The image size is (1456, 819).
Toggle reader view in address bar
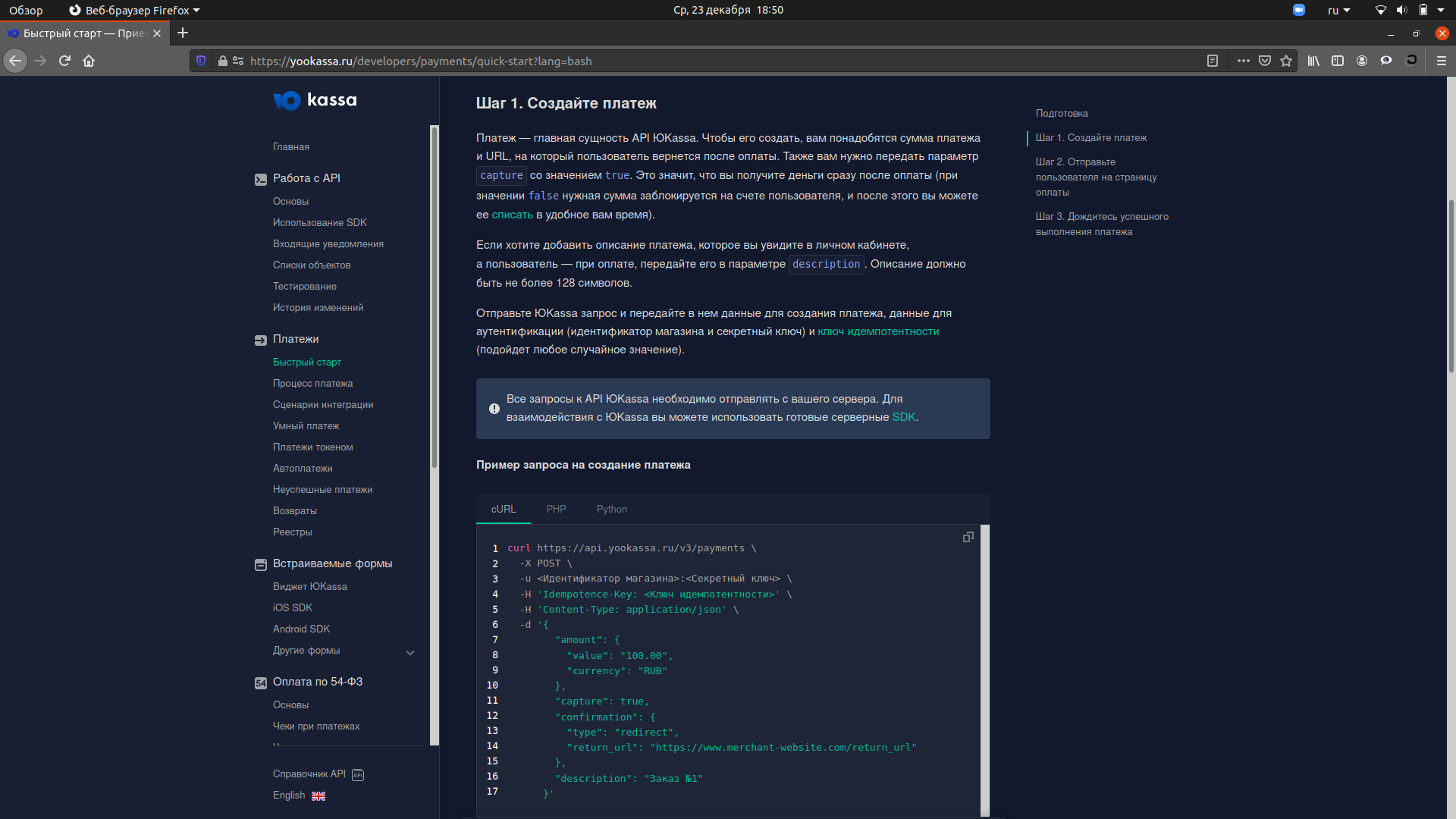(x=1213, y=61)
